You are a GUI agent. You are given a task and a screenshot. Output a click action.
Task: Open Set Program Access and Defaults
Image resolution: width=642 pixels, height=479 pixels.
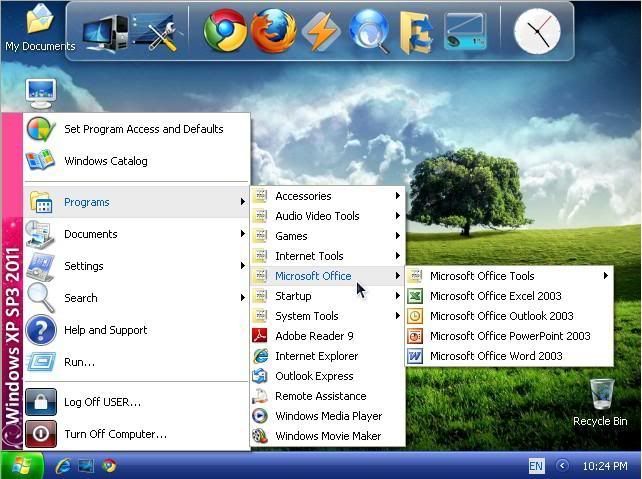136,129
